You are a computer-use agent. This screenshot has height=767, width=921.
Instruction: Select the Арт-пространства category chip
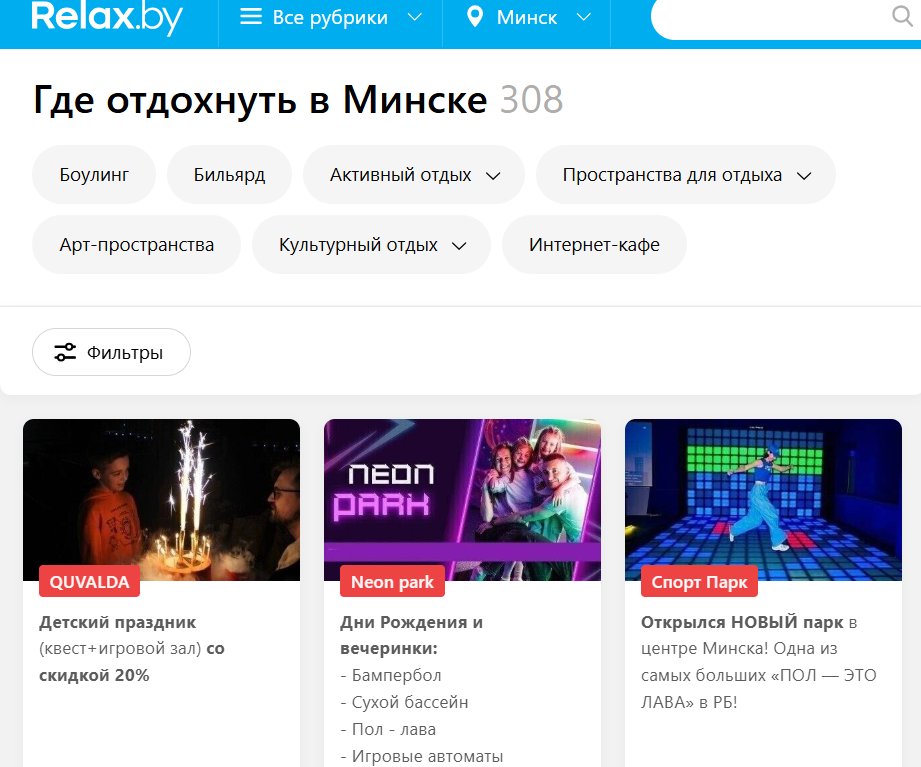click(x=136, y=245)
